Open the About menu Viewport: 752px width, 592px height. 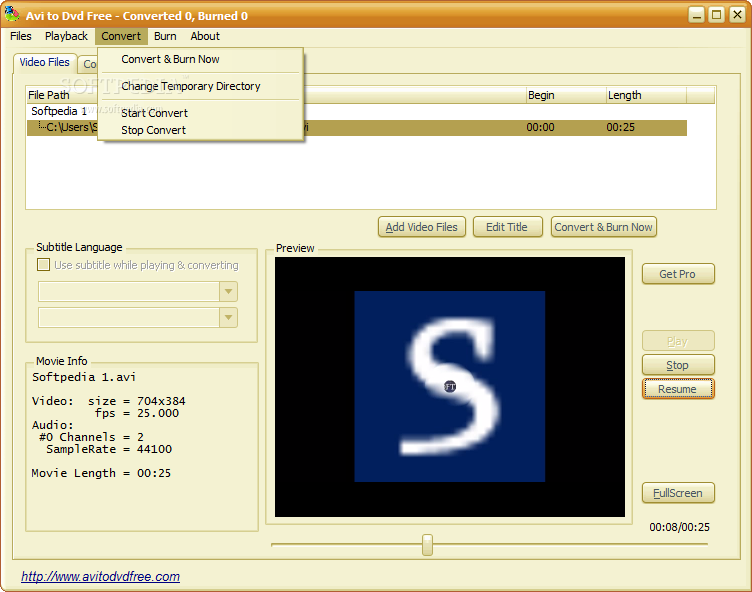pyautogui.click(x=205, y=36)
